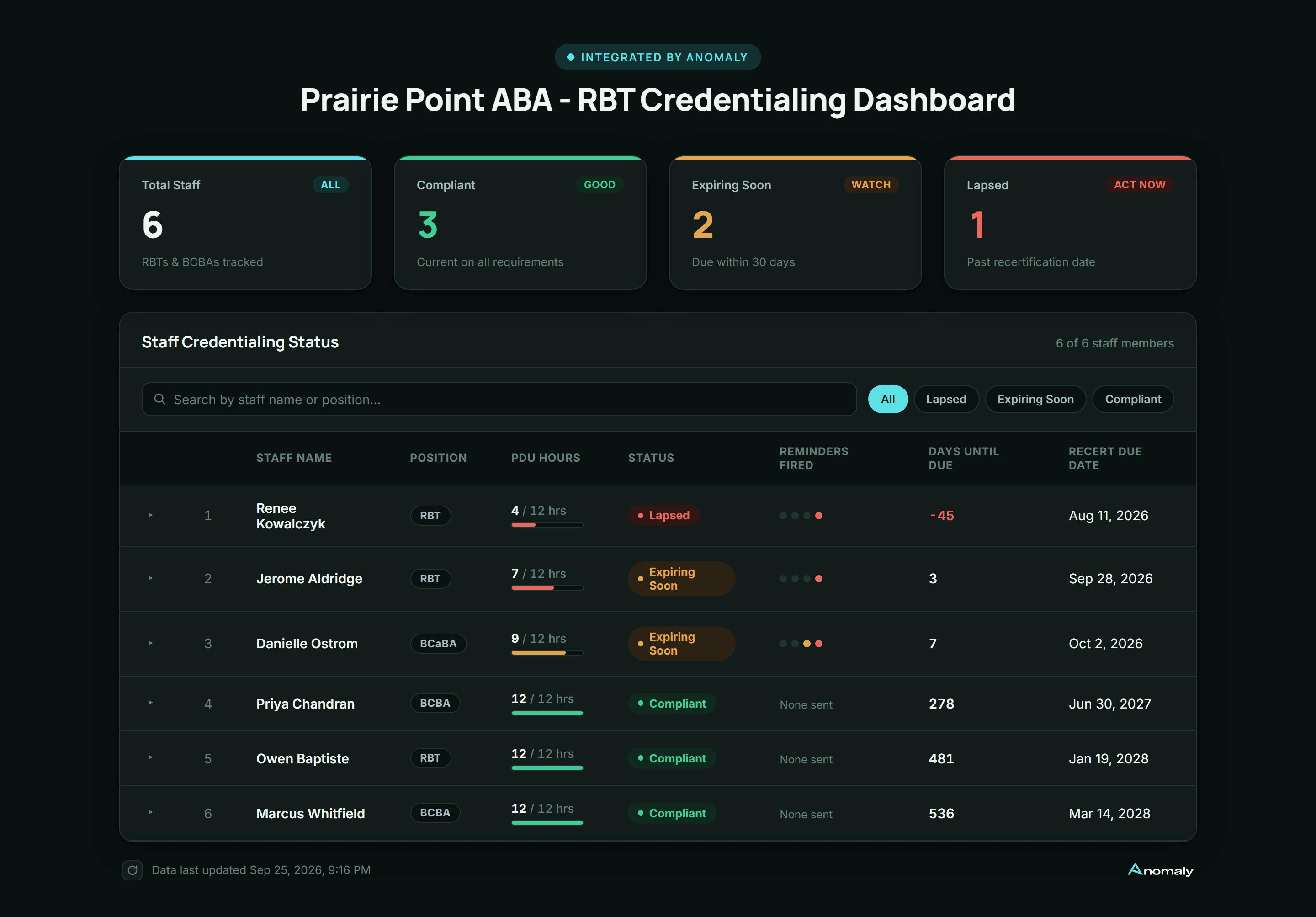Click the Aug 11, 2026 date

(1109, 515)
